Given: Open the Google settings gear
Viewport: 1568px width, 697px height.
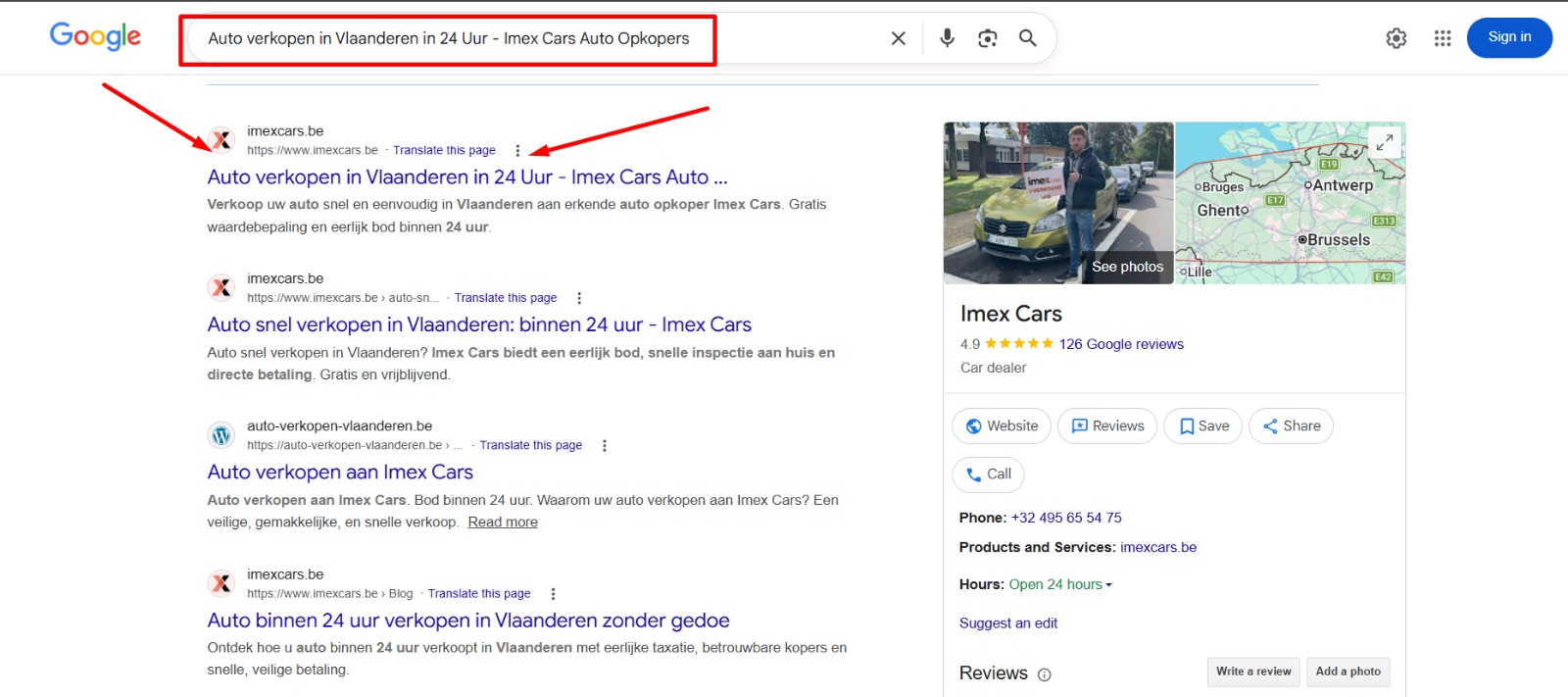Looking at the screenshot, I should (1396, 38).
